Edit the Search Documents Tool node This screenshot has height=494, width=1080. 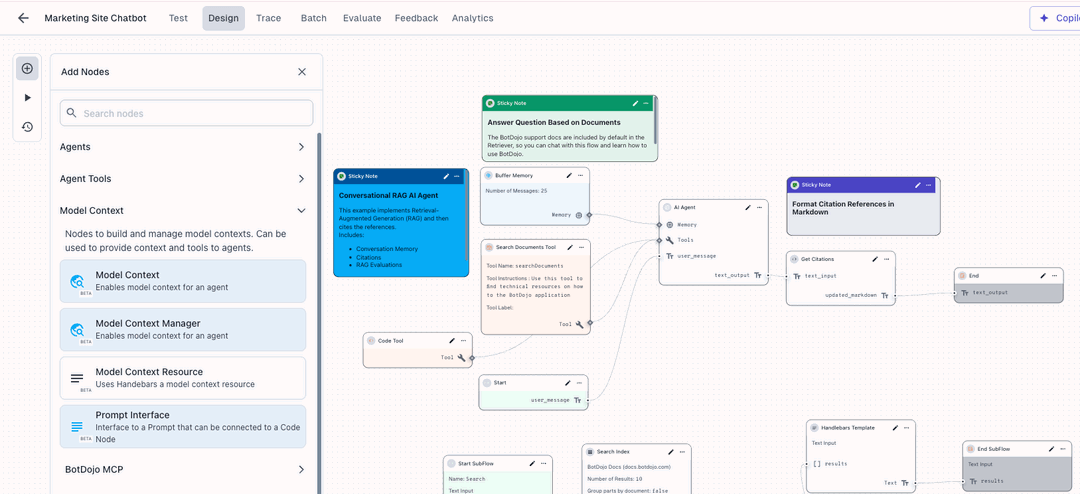click(x=570, y=247)
